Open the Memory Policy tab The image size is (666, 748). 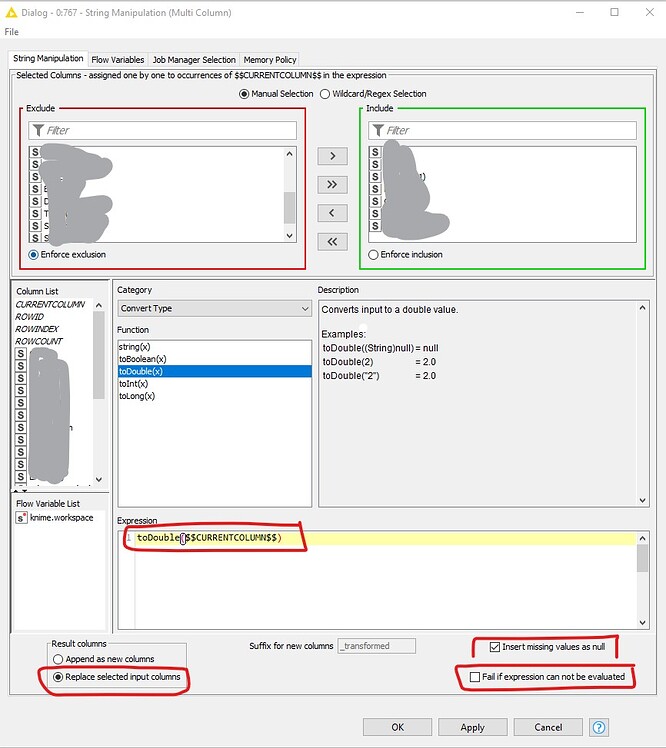pos(270,60)
